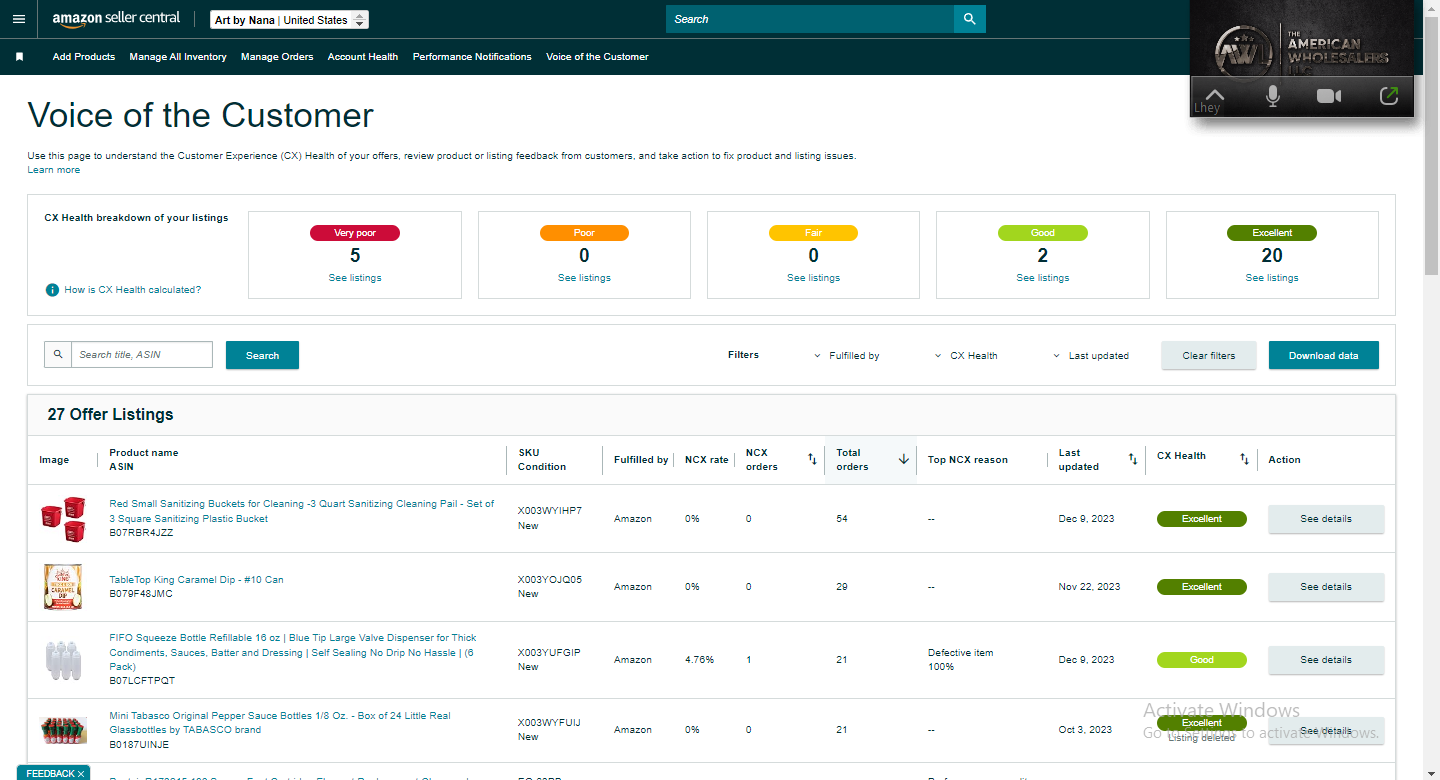1440x780 pixels.
Task: Click ASIN B079F48JMC text
Action: [x=141, y=594]
